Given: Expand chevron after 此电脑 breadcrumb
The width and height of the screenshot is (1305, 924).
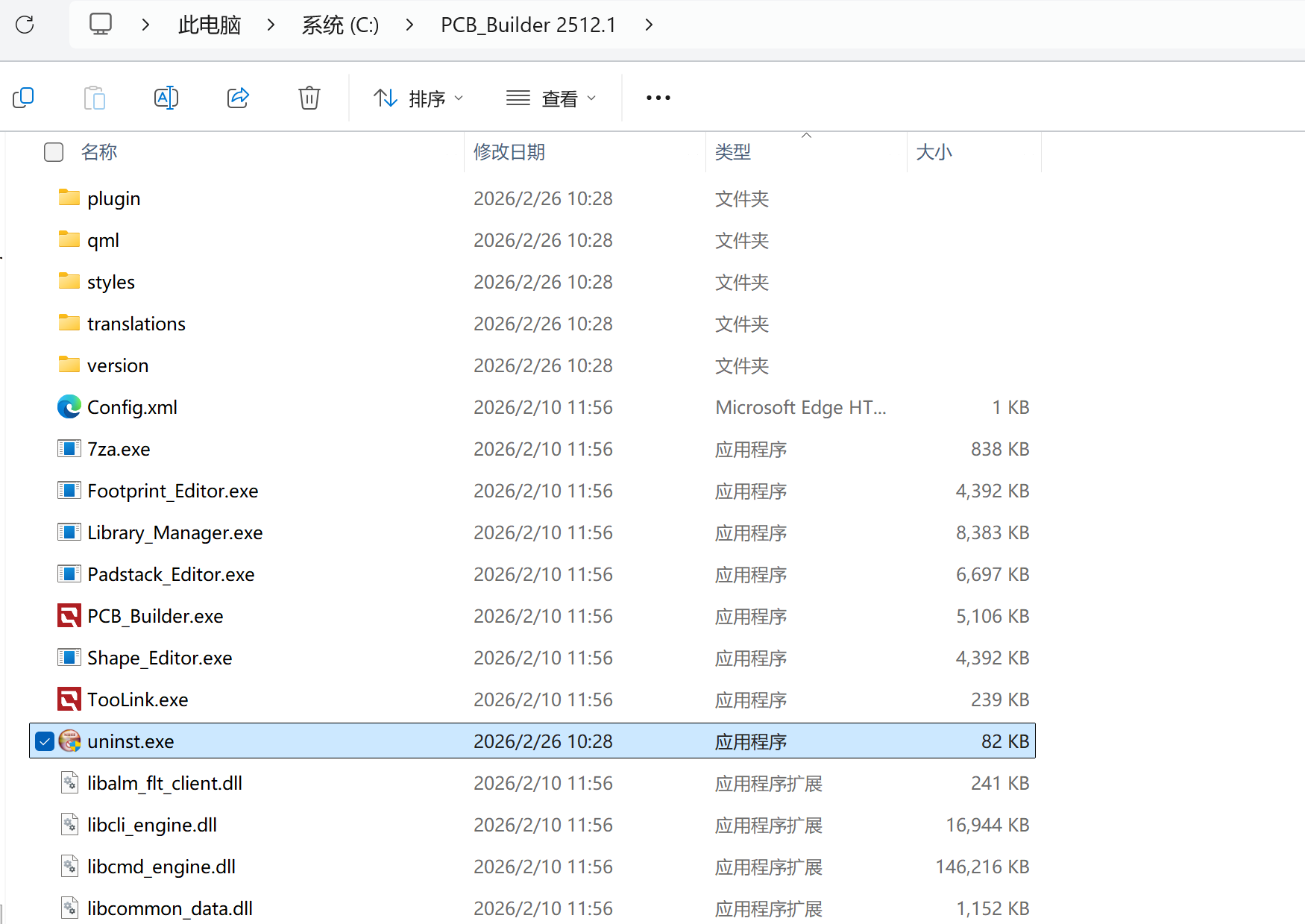Looking at the screenshot, I should point(271,25).
